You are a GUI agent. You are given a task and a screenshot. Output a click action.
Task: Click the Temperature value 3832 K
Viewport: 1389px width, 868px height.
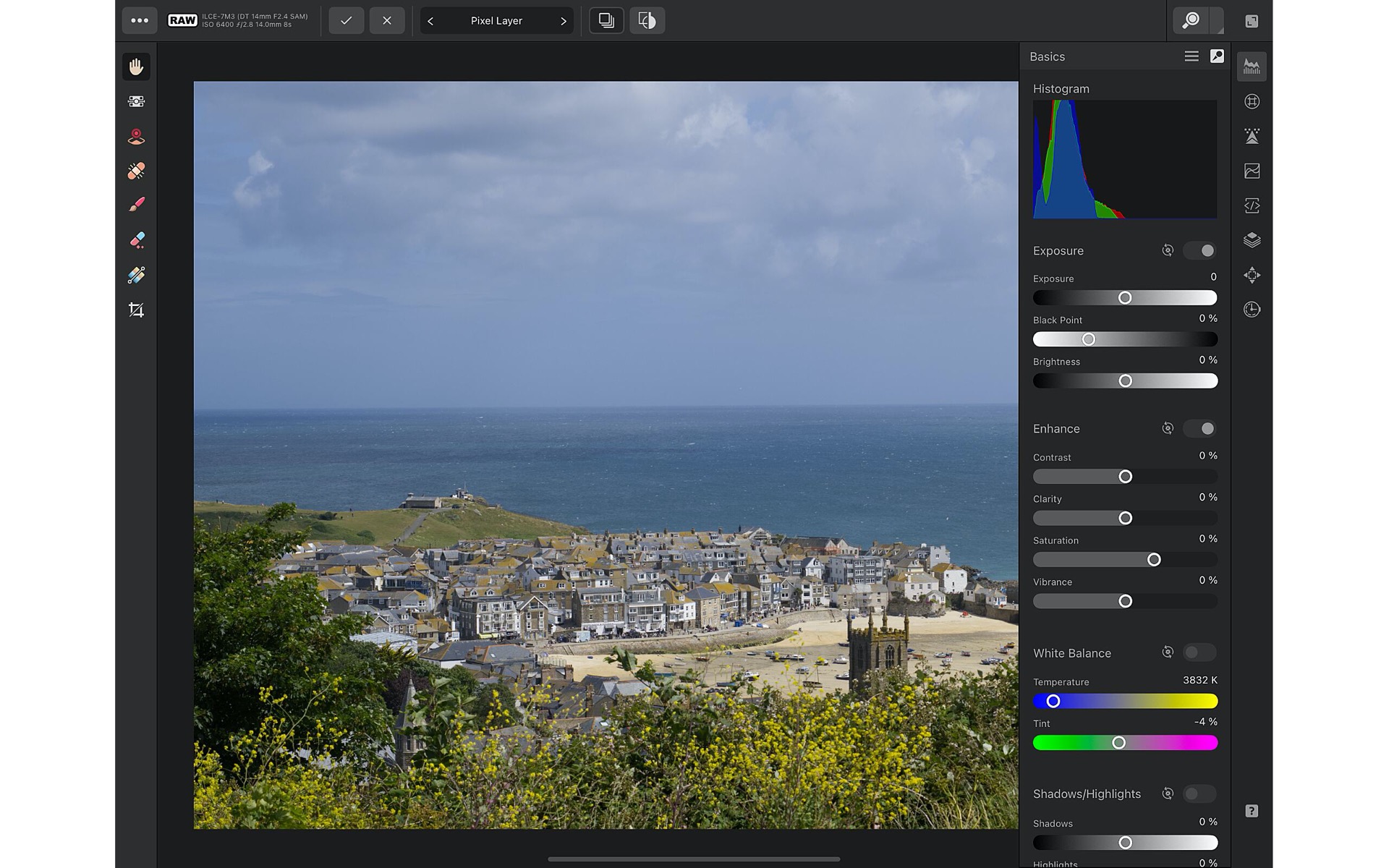[1199, 680]
